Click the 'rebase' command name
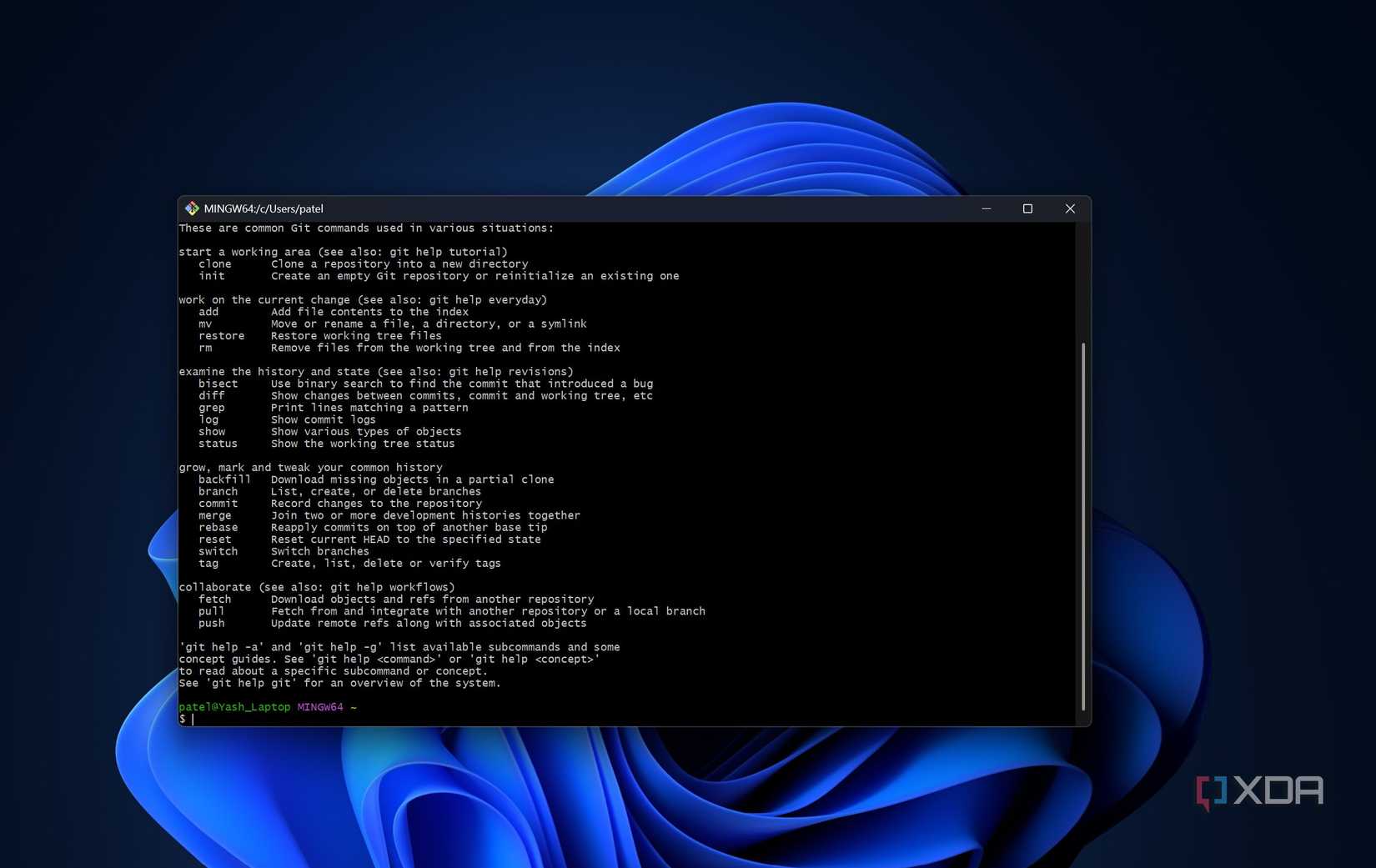This screenshot has height=868, width=1376. click(x=218, y=528)
